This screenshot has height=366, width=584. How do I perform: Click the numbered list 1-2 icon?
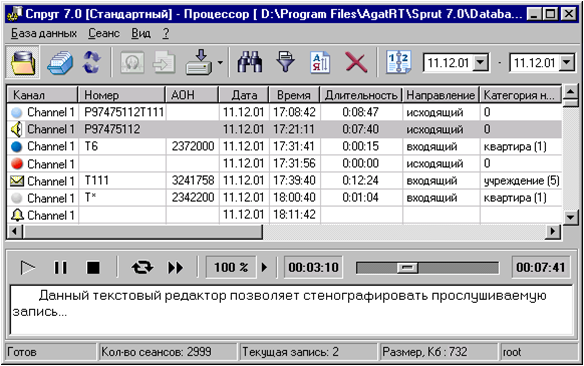[x=399, y=62]
